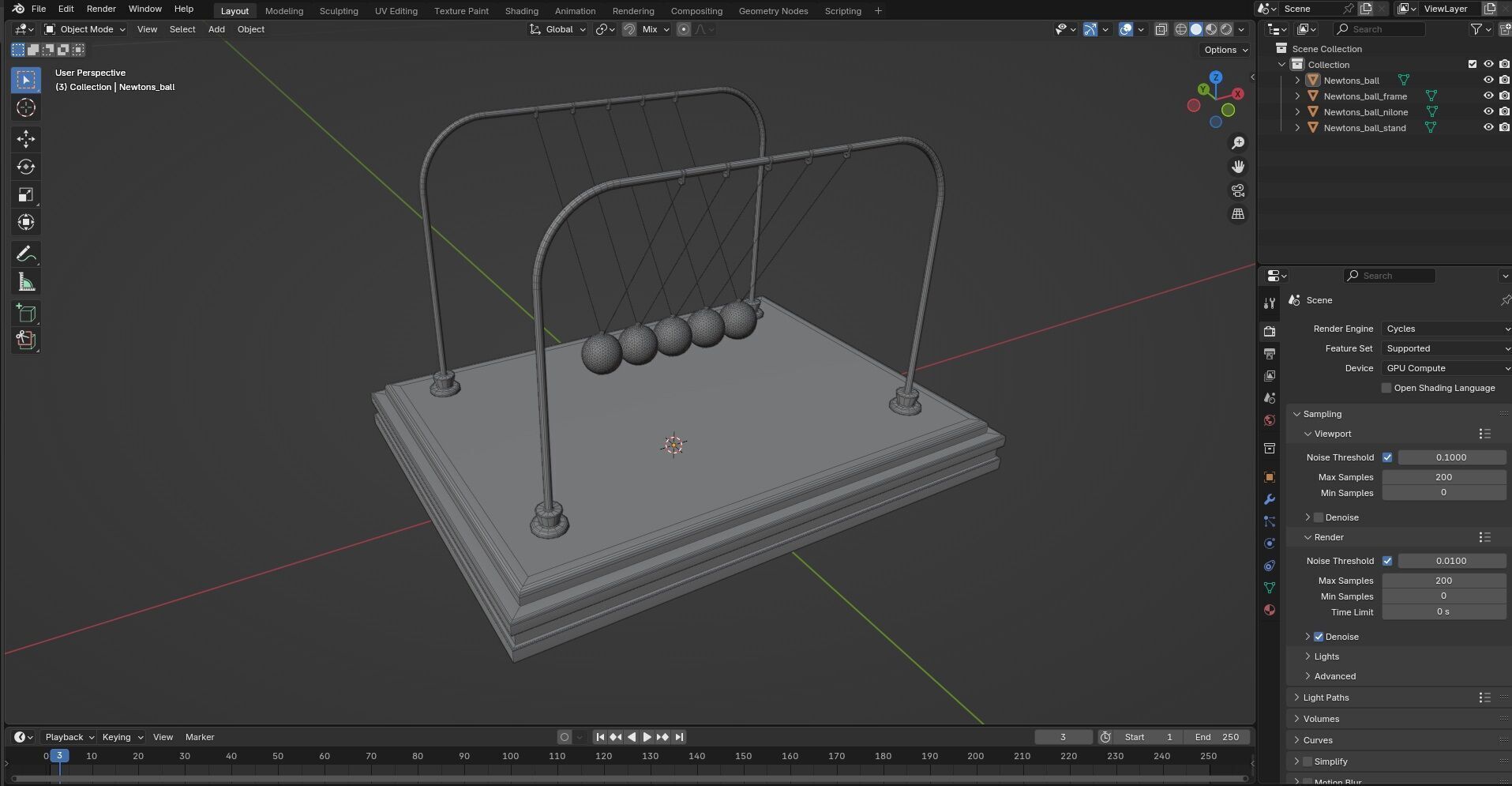Select the Scale tool
The height and width of the screenshot is (786, 1512).
(x=26, y=194)
